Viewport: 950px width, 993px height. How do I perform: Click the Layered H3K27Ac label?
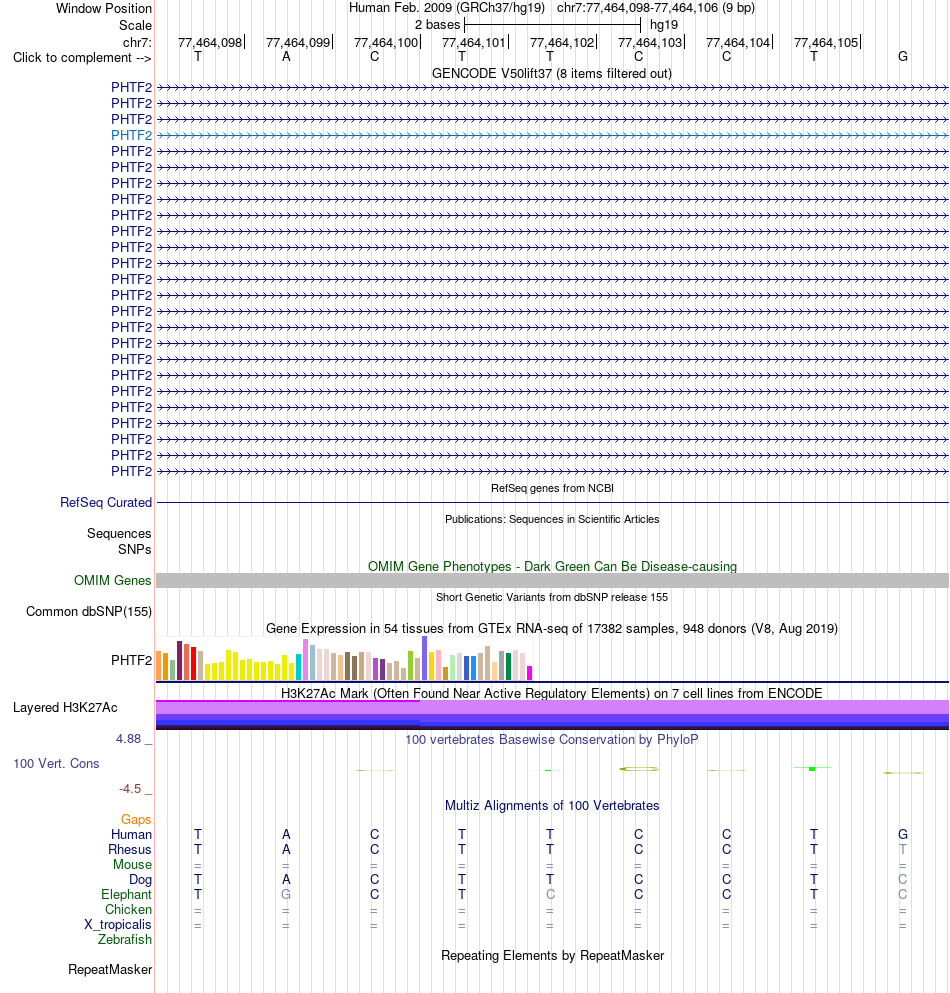point(65,707)
